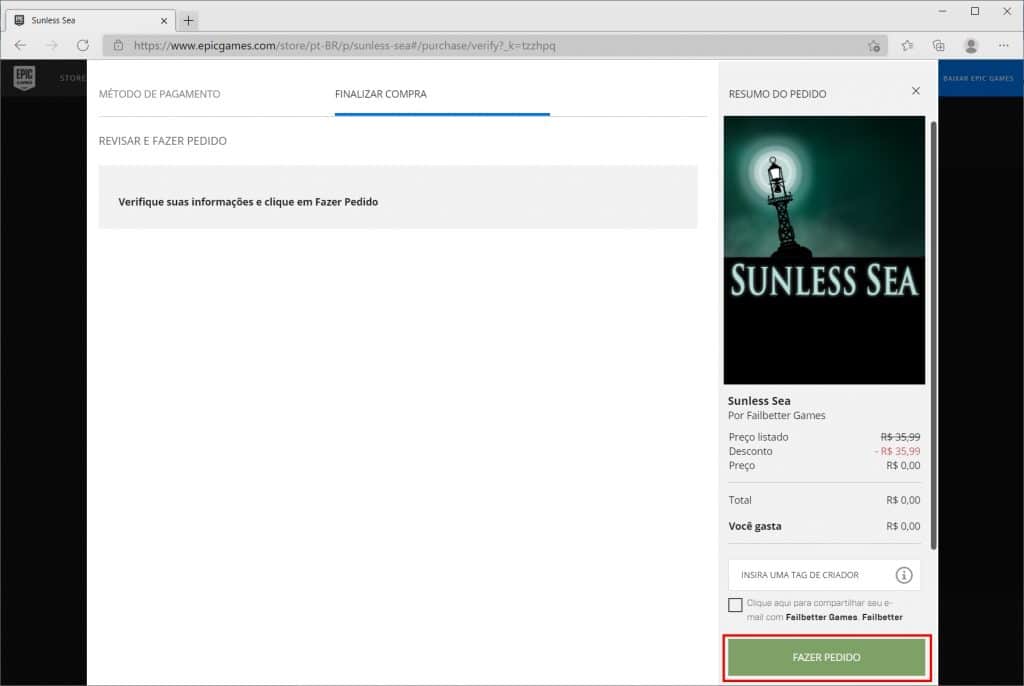
Task: Click the Sunless Sea cover thumbnail
Action: pos(824,250)
